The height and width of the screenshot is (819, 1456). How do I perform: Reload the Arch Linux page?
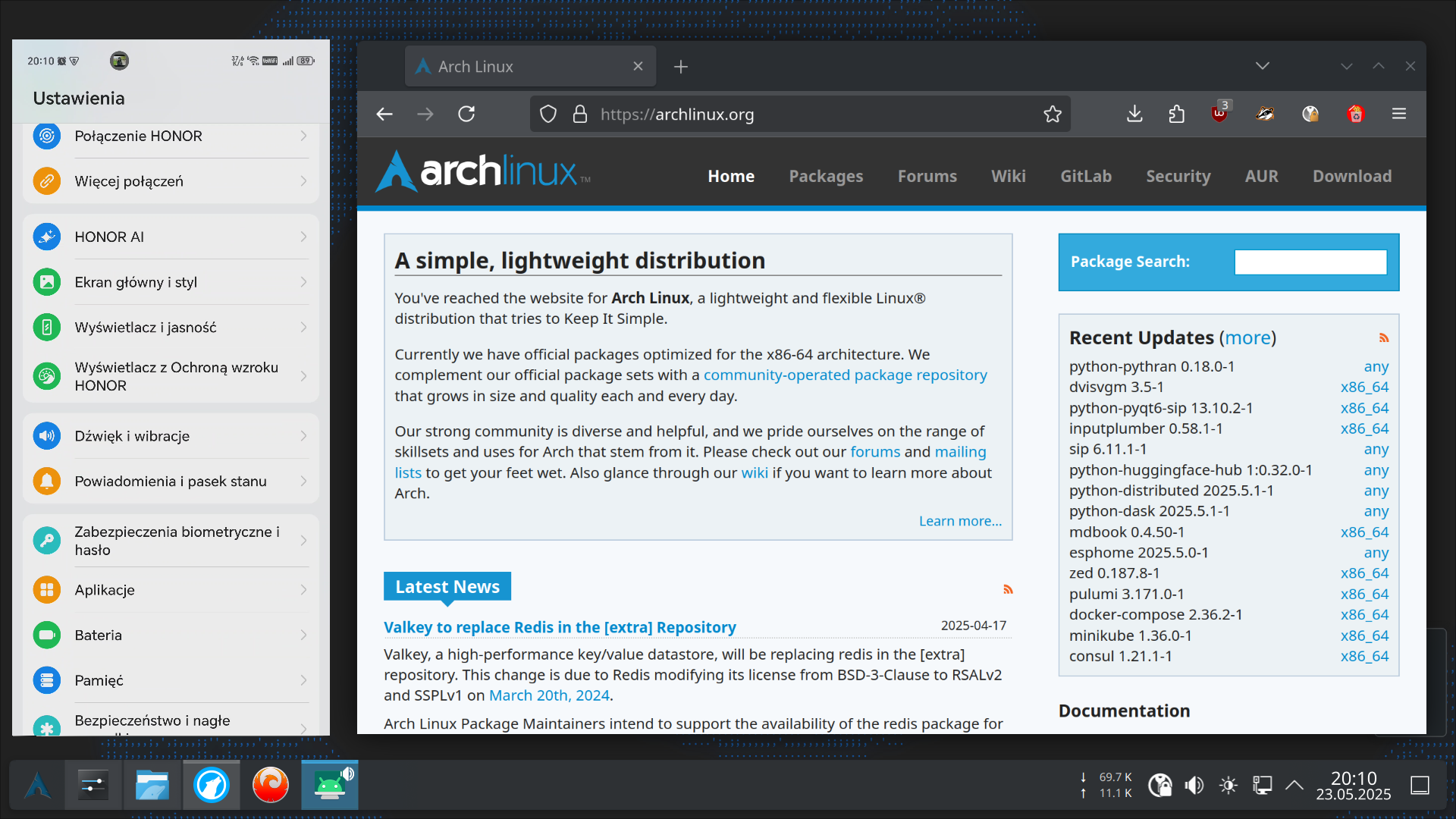466,115
